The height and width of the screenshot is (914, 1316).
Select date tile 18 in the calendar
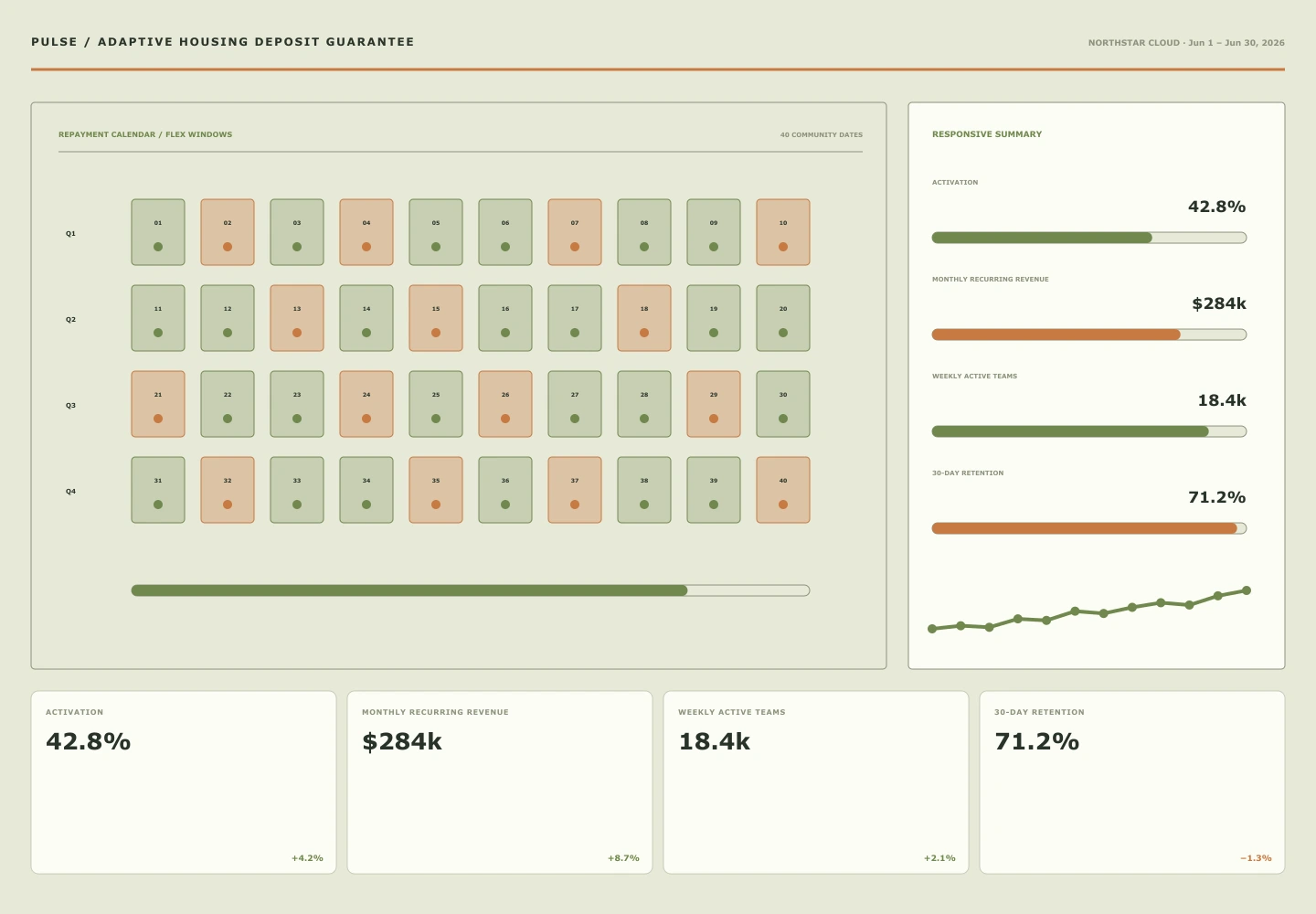(644, 318)
